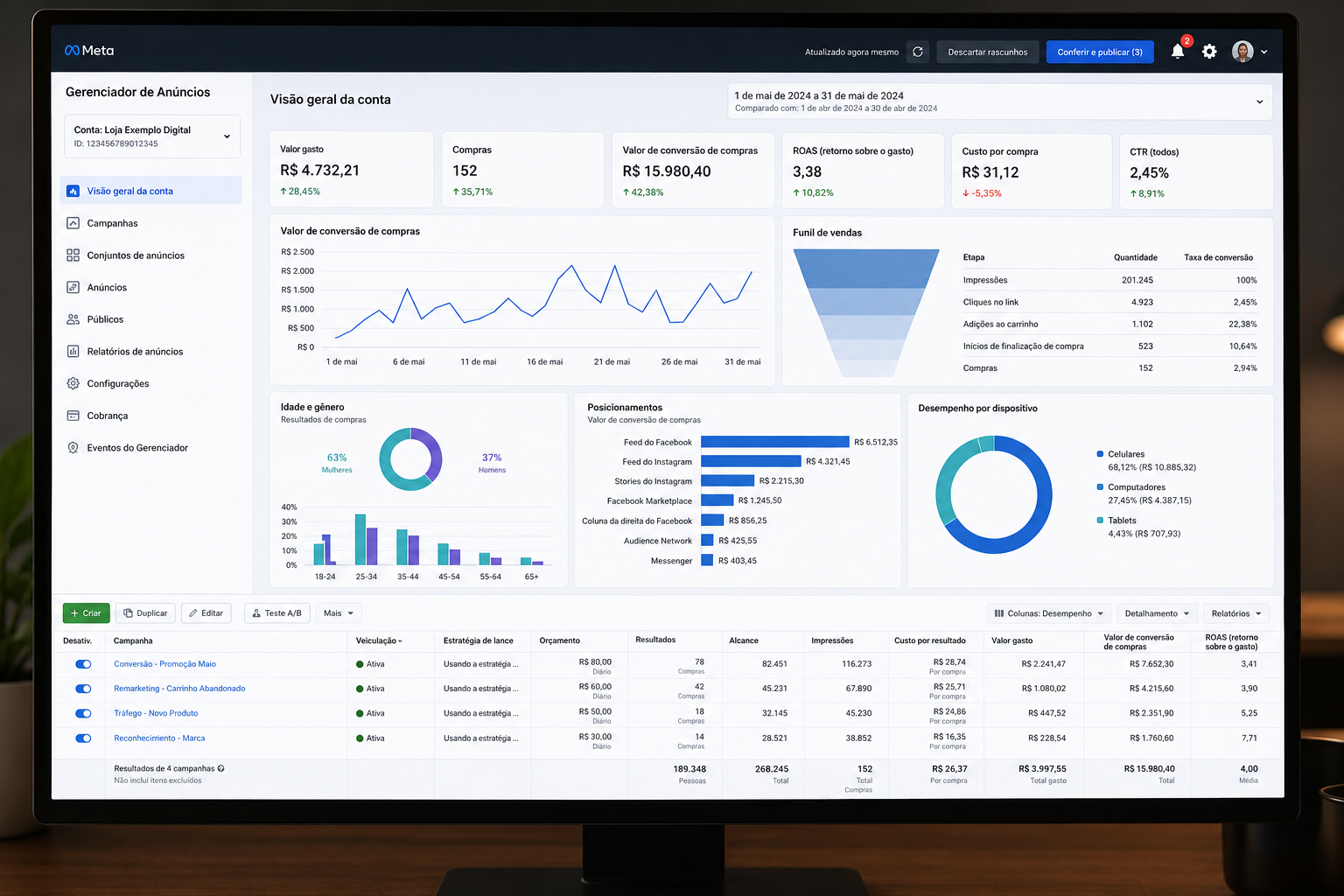This screenshot has height=896, width=1344.
Task: Click the Conjuntos de anúncios grid icon
Action: (x=73, y=255)
